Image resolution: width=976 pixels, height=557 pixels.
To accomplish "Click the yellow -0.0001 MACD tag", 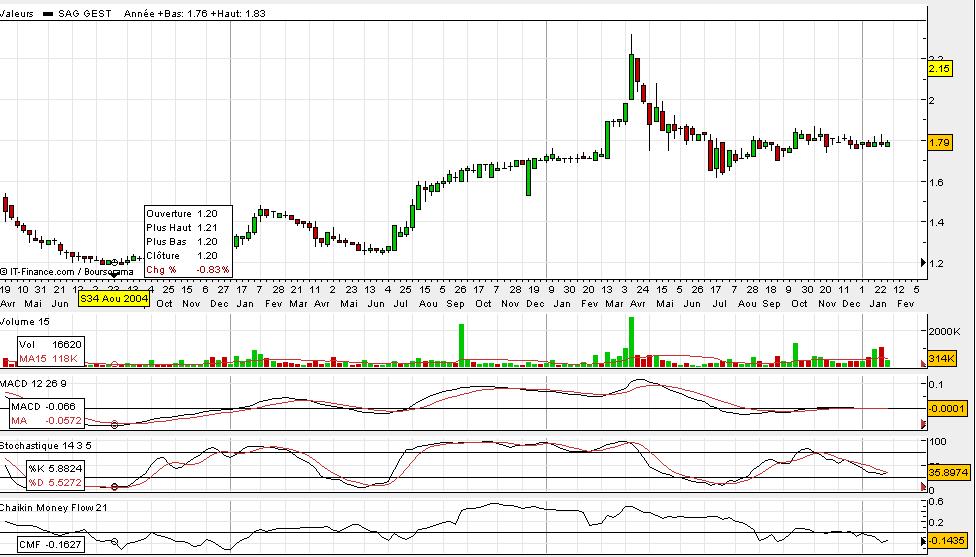I will [946, 409].
